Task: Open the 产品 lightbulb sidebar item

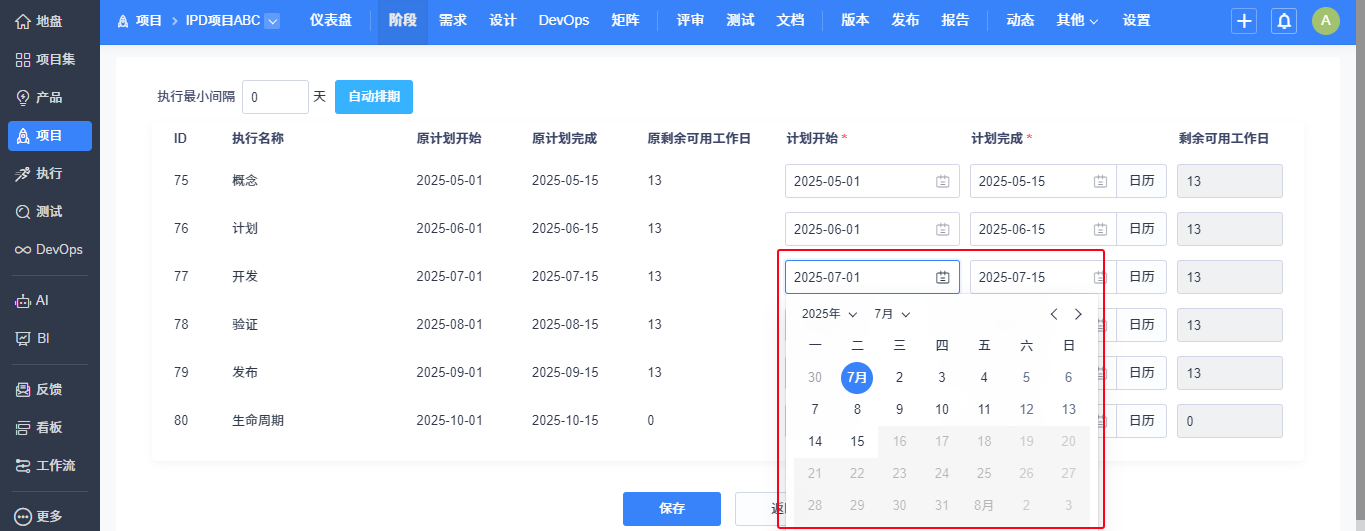Action: [24, 97]
